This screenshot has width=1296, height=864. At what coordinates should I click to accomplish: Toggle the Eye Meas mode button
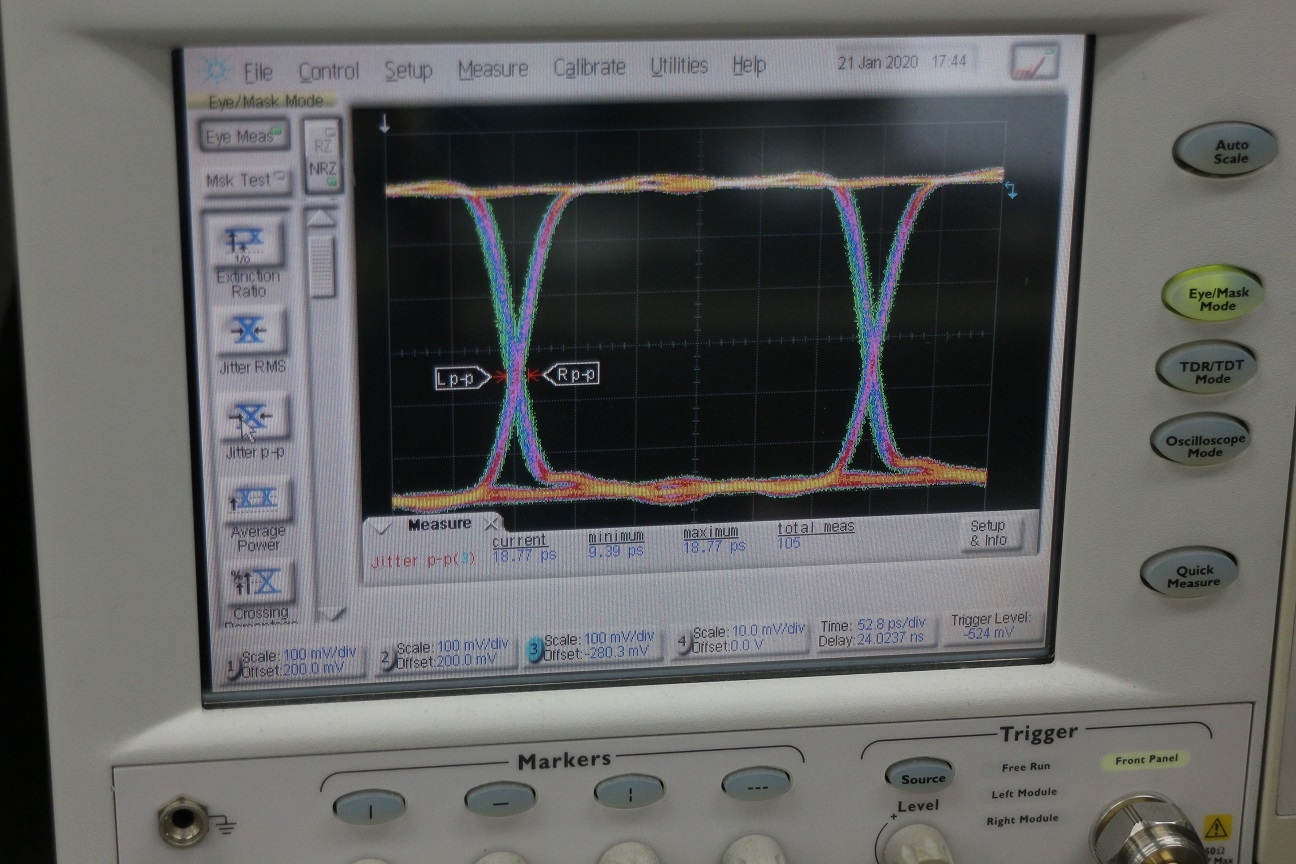(243, 136)
